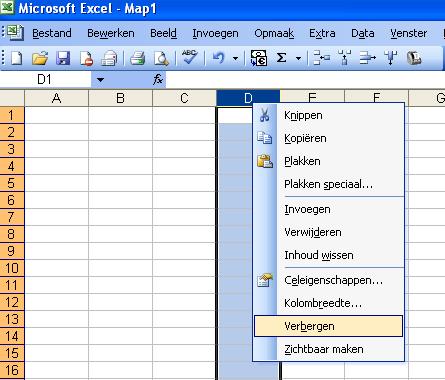Click the Name Box showing D1

click(x=45, y=80)
